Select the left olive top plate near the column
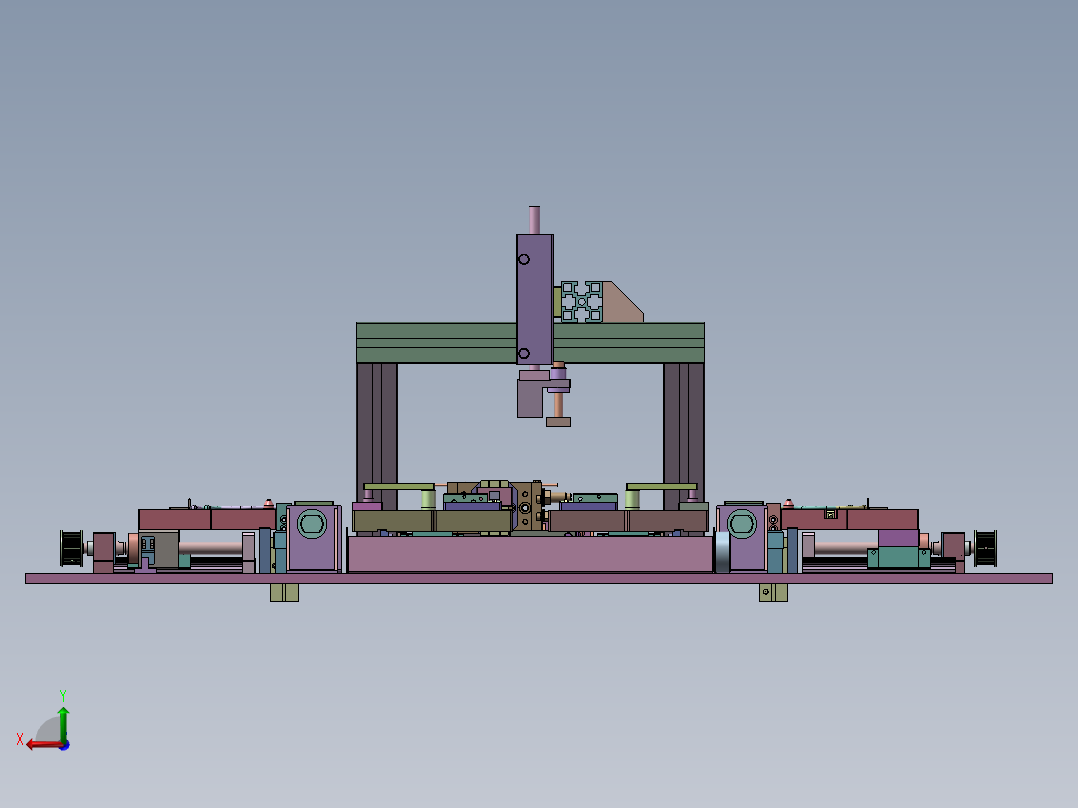This screenshot has width=1078, height=808. point(399,487)
